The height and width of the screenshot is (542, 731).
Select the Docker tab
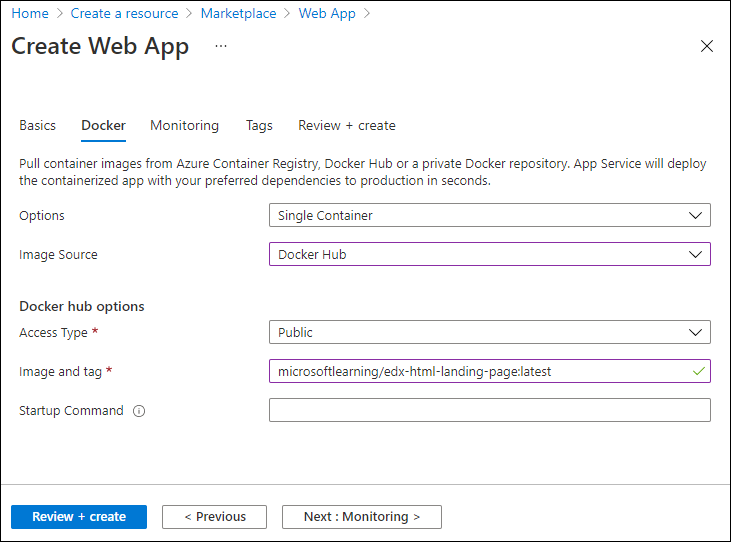click(x=103, y=125)
